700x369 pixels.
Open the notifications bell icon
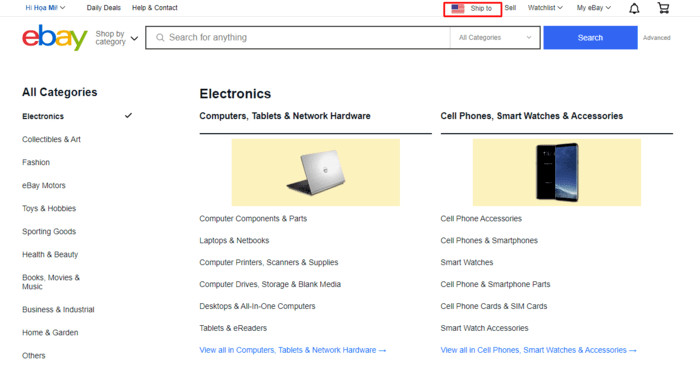tap(634, 8)
